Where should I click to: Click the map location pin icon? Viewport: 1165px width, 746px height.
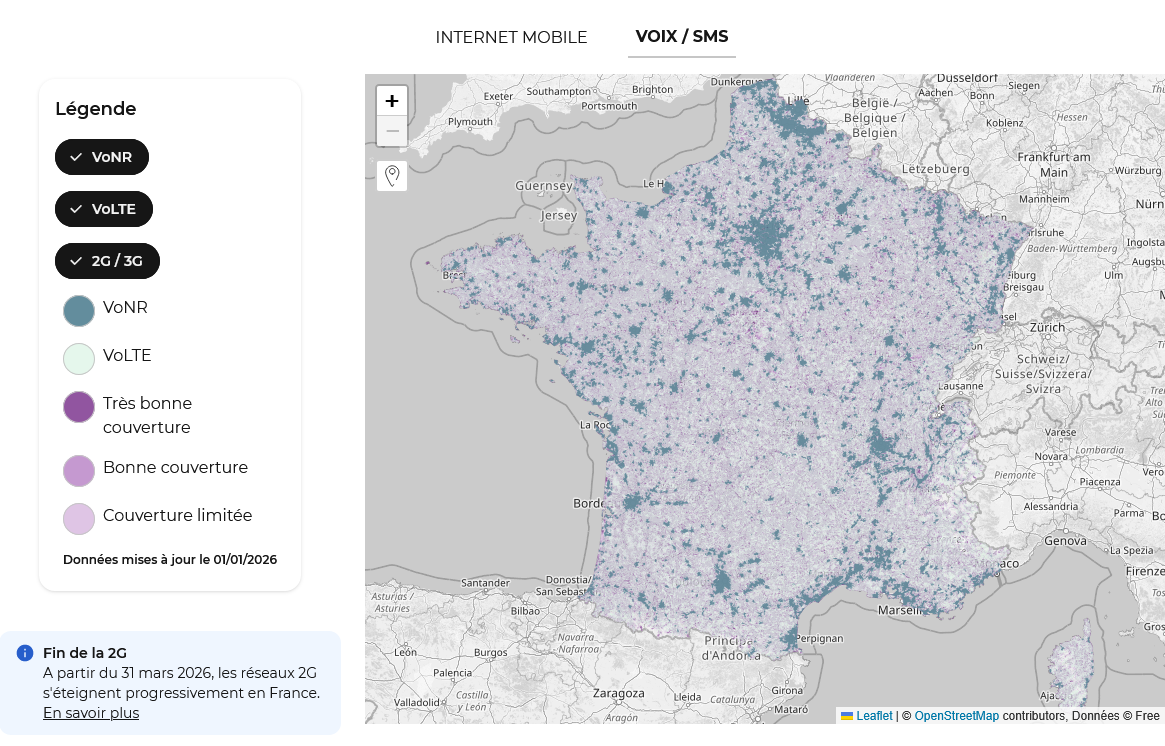[x=392, y=176]
